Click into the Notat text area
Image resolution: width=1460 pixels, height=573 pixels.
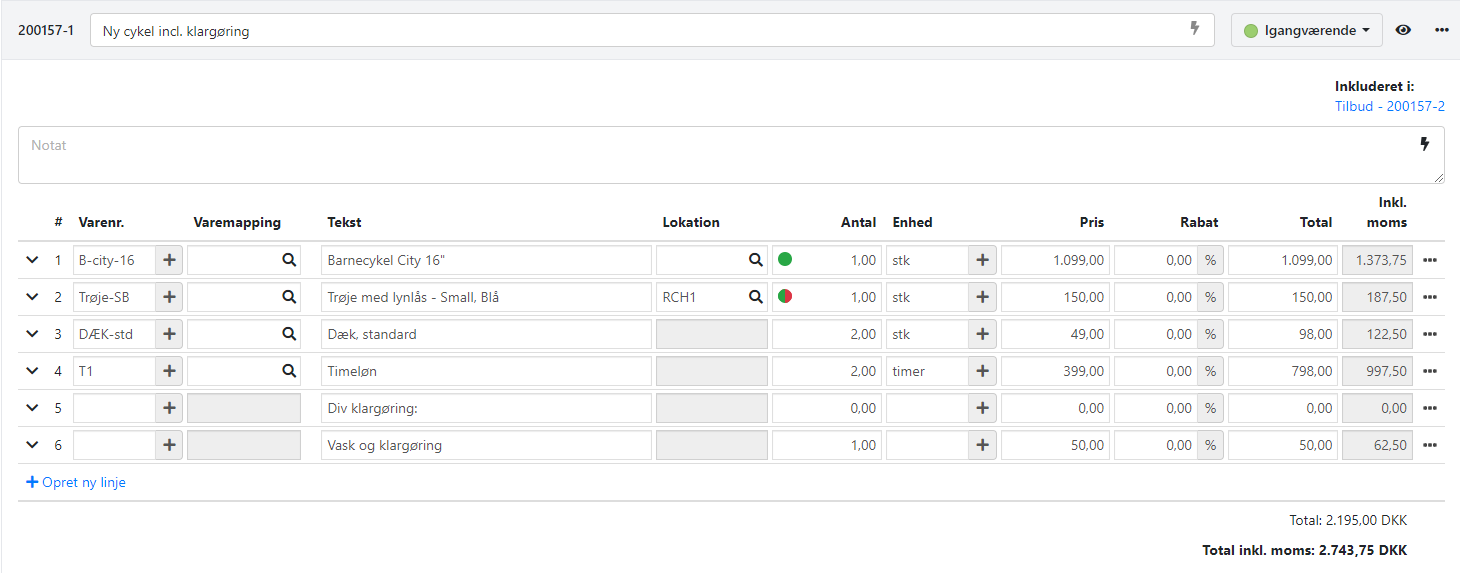tap(700, 155)
